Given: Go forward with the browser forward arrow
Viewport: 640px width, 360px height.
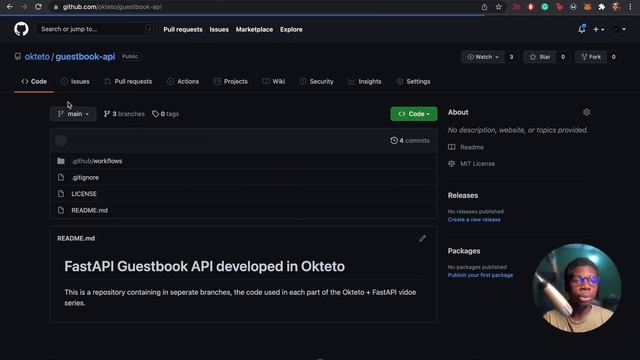Looking at the screenshot, I should click(24, 7).
